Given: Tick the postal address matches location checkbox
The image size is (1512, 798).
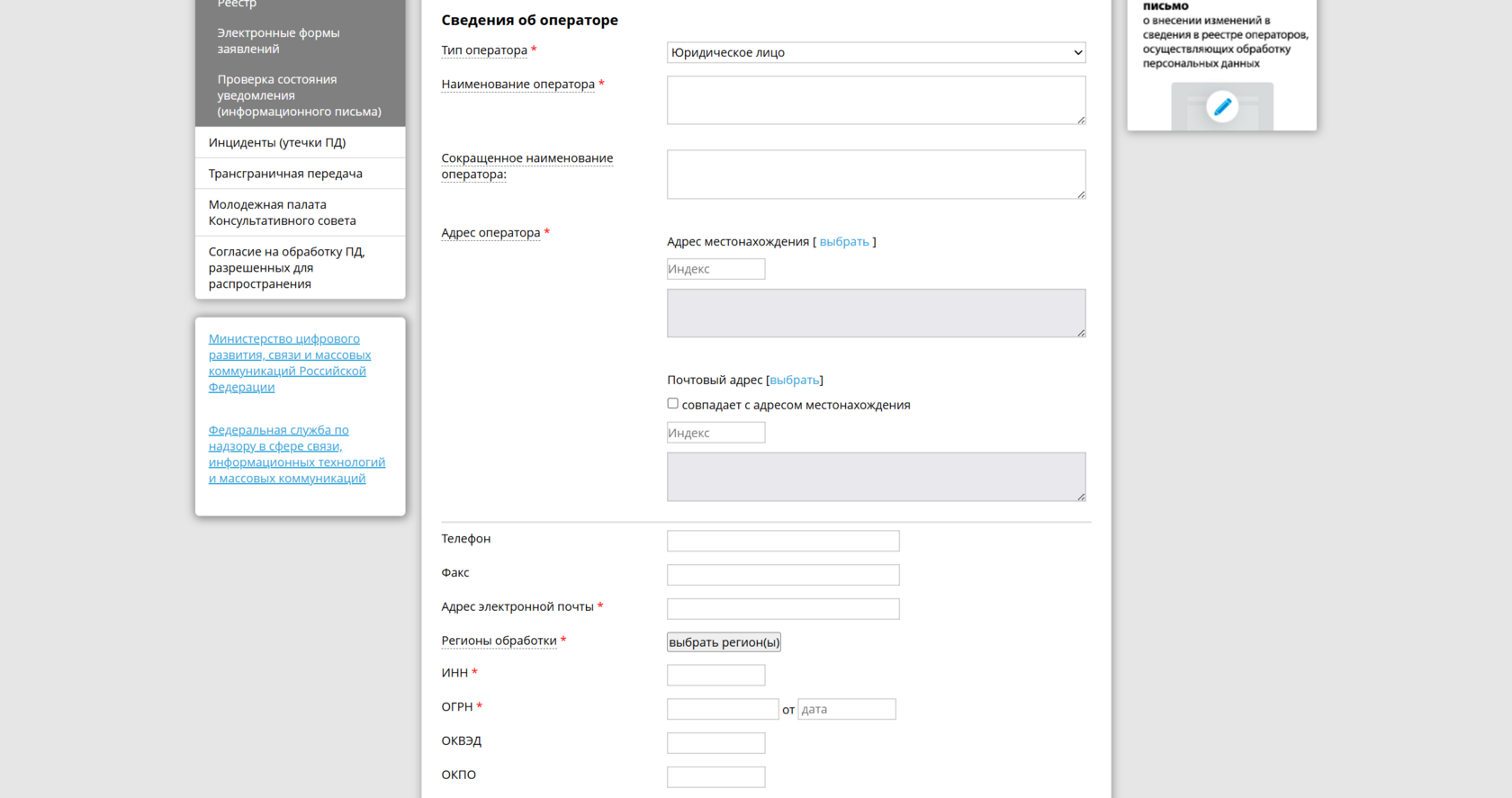Looking at the screenshot, I should pyautogui.click(x=672, y=404).
